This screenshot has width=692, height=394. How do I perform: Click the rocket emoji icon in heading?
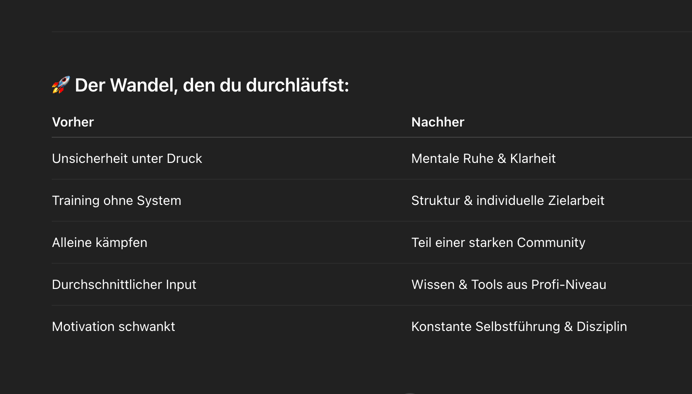point(61,85)
